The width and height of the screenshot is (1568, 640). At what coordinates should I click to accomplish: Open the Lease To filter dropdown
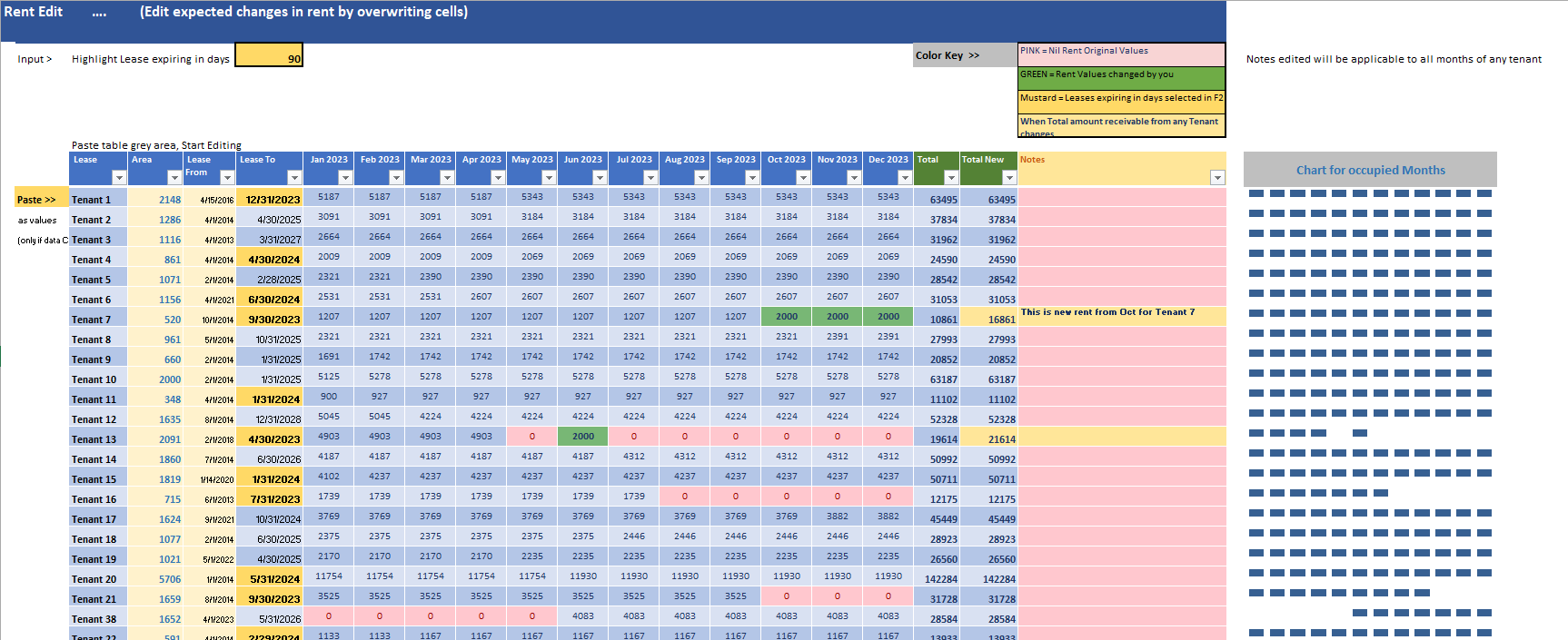point(294,178)
